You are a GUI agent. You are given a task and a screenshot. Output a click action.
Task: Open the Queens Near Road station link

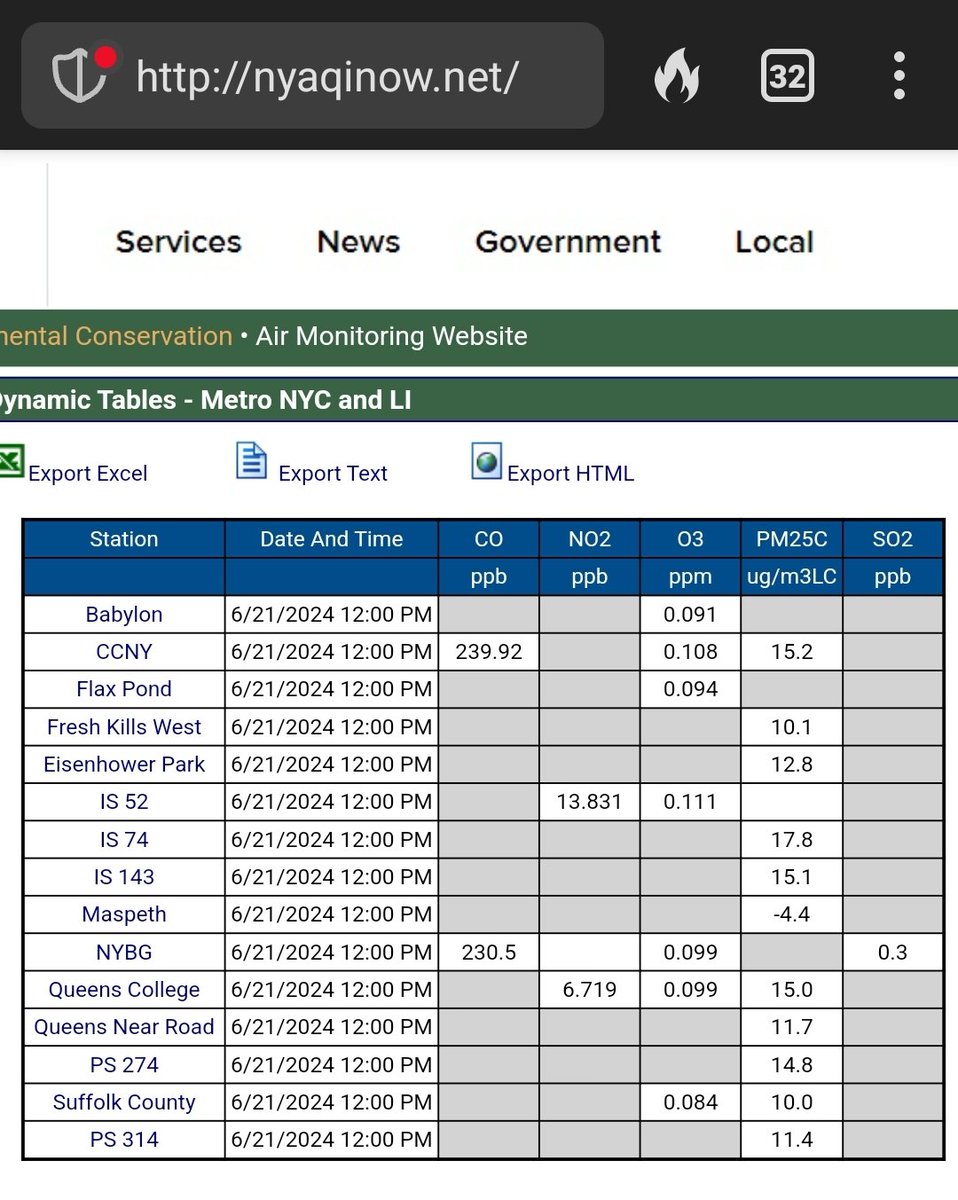[x=124, y=1027]
